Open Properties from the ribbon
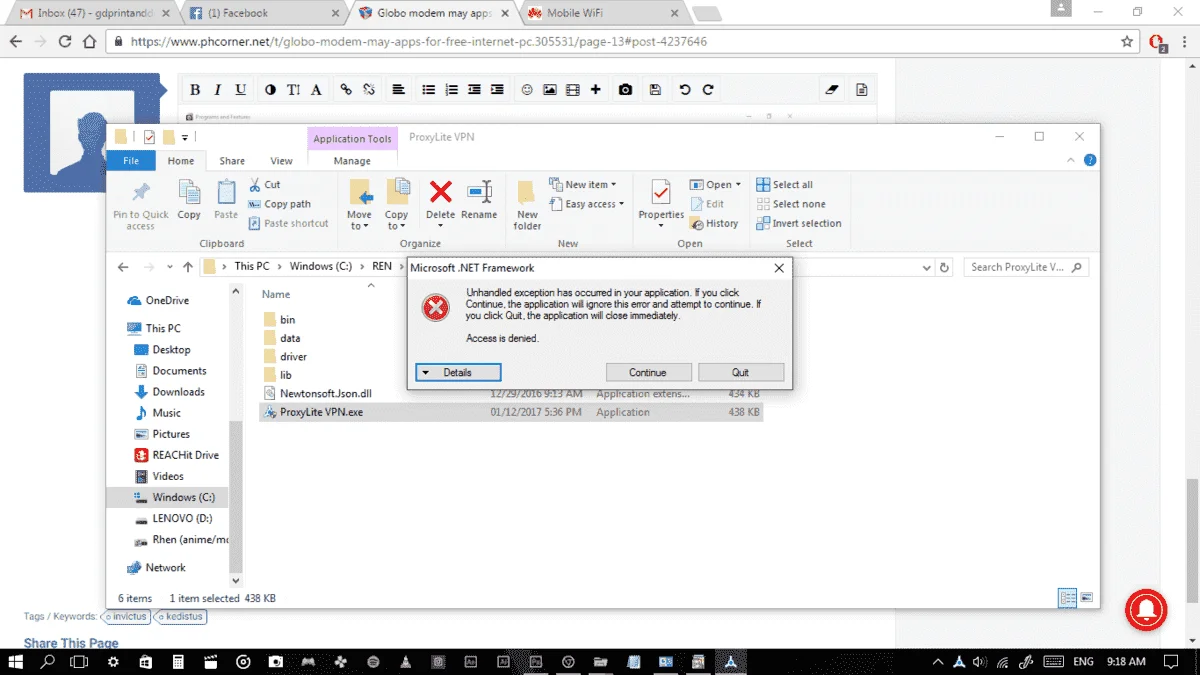The width and height of the screenshot is (1200, 675). click(661, 204)
